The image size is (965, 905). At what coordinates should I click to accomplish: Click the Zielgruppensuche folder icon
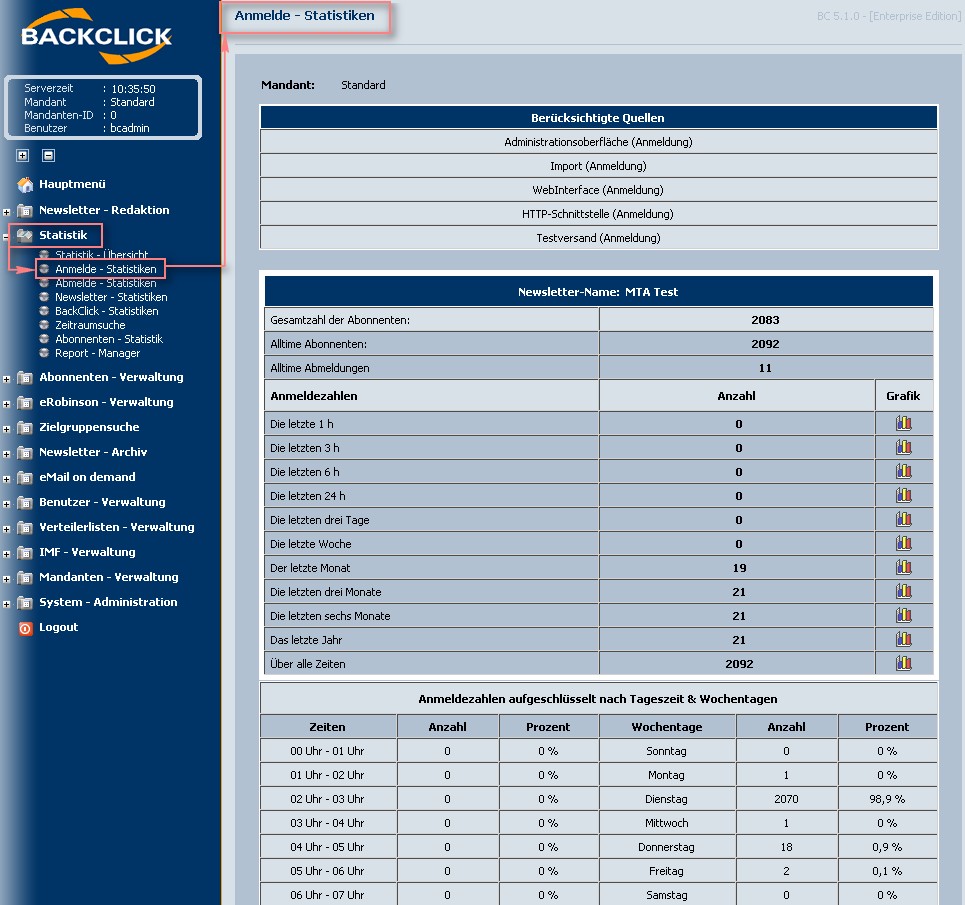25,427
